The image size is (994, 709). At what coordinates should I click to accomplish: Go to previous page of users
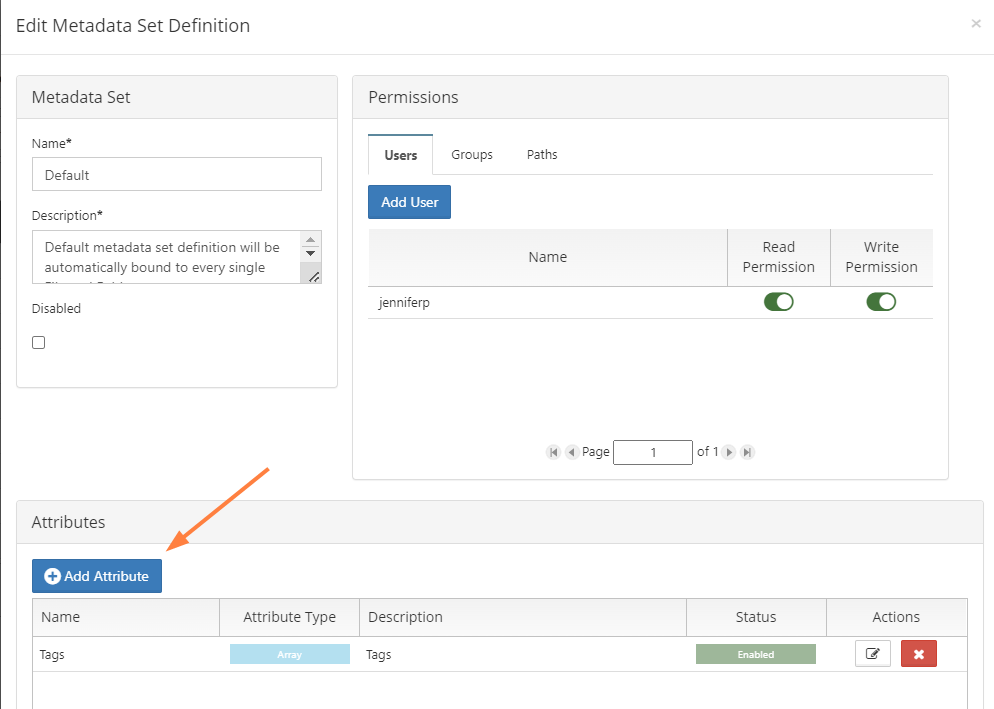[x=572, y=452]
